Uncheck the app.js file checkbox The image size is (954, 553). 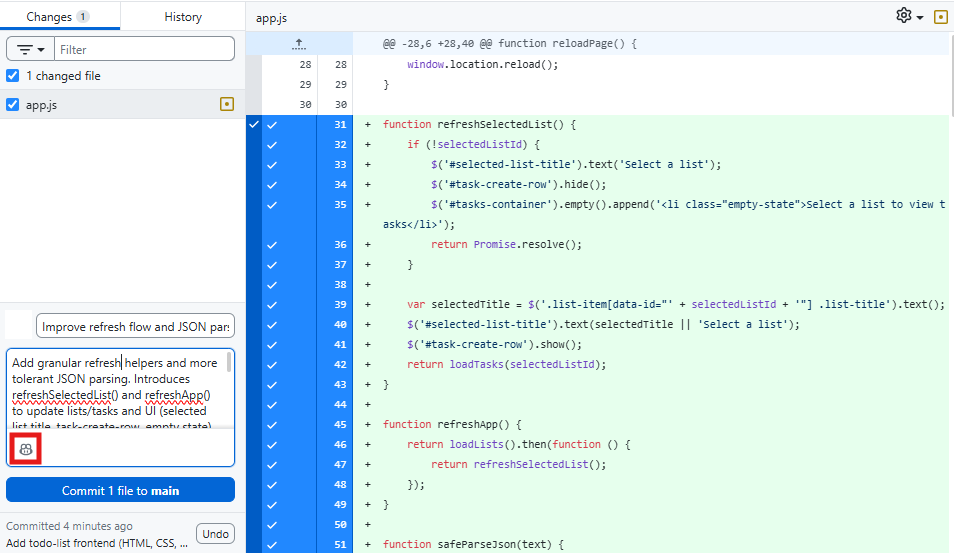(x=13, y=104)
